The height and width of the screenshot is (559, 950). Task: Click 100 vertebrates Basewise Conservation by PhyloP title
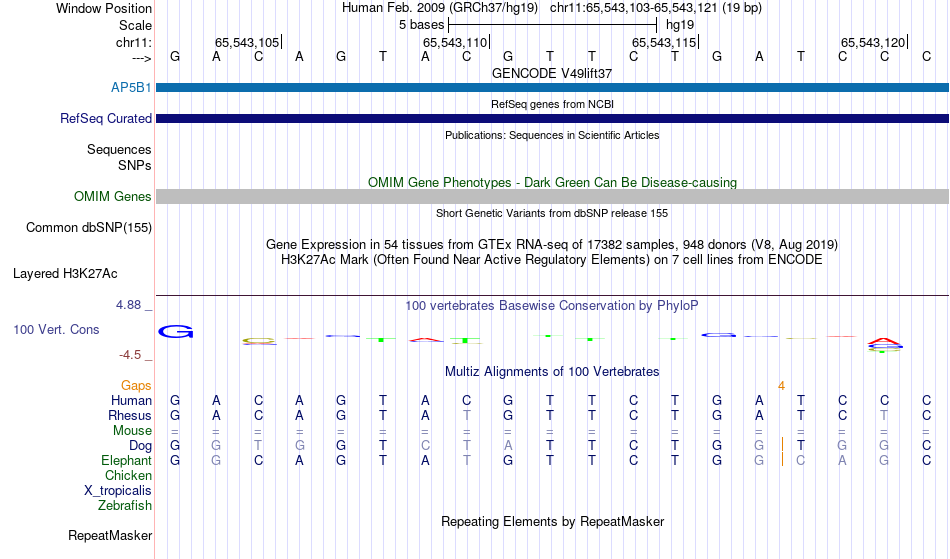point(552,306)
